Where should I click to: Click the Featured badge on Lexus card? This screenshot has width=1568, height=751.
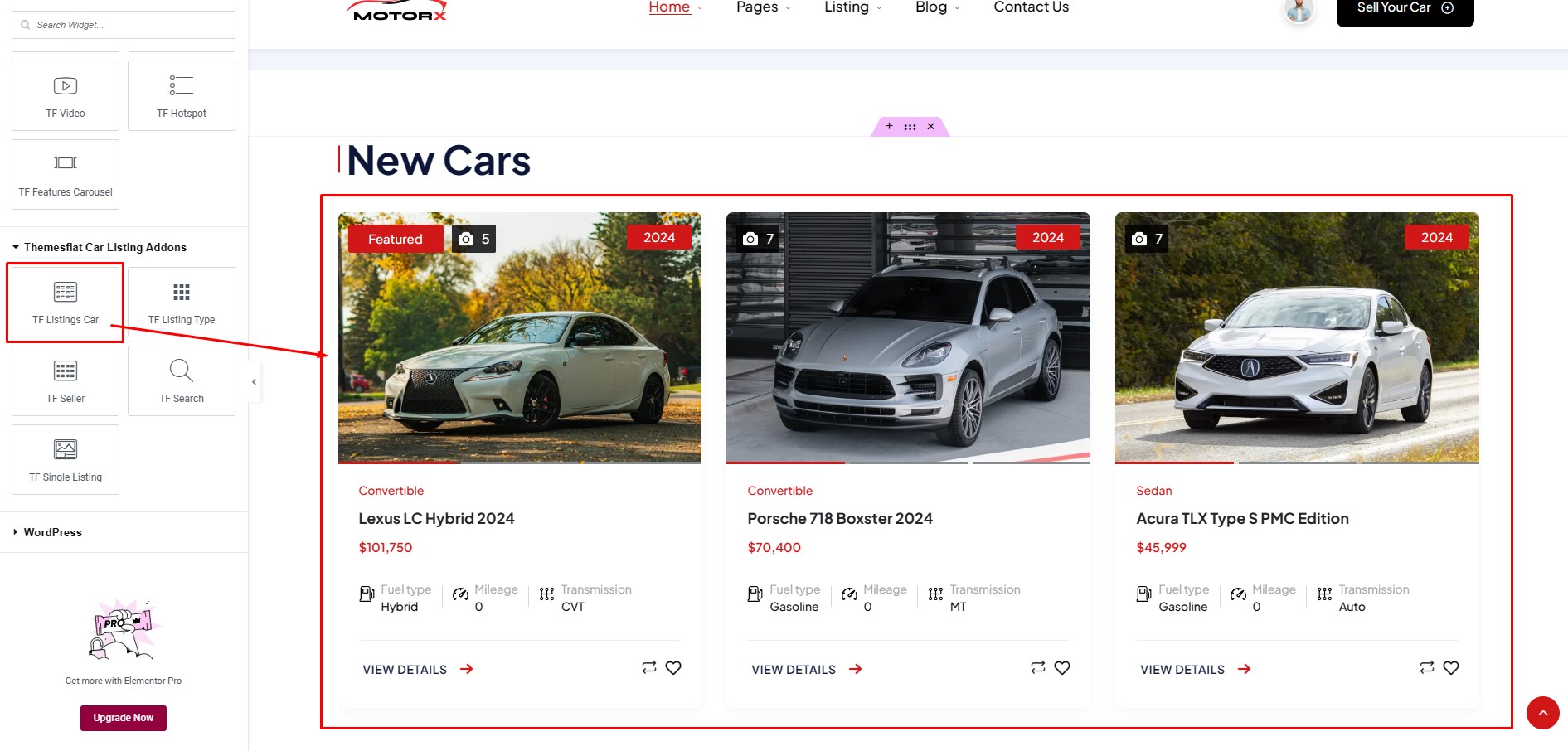(x=396, y=239)
